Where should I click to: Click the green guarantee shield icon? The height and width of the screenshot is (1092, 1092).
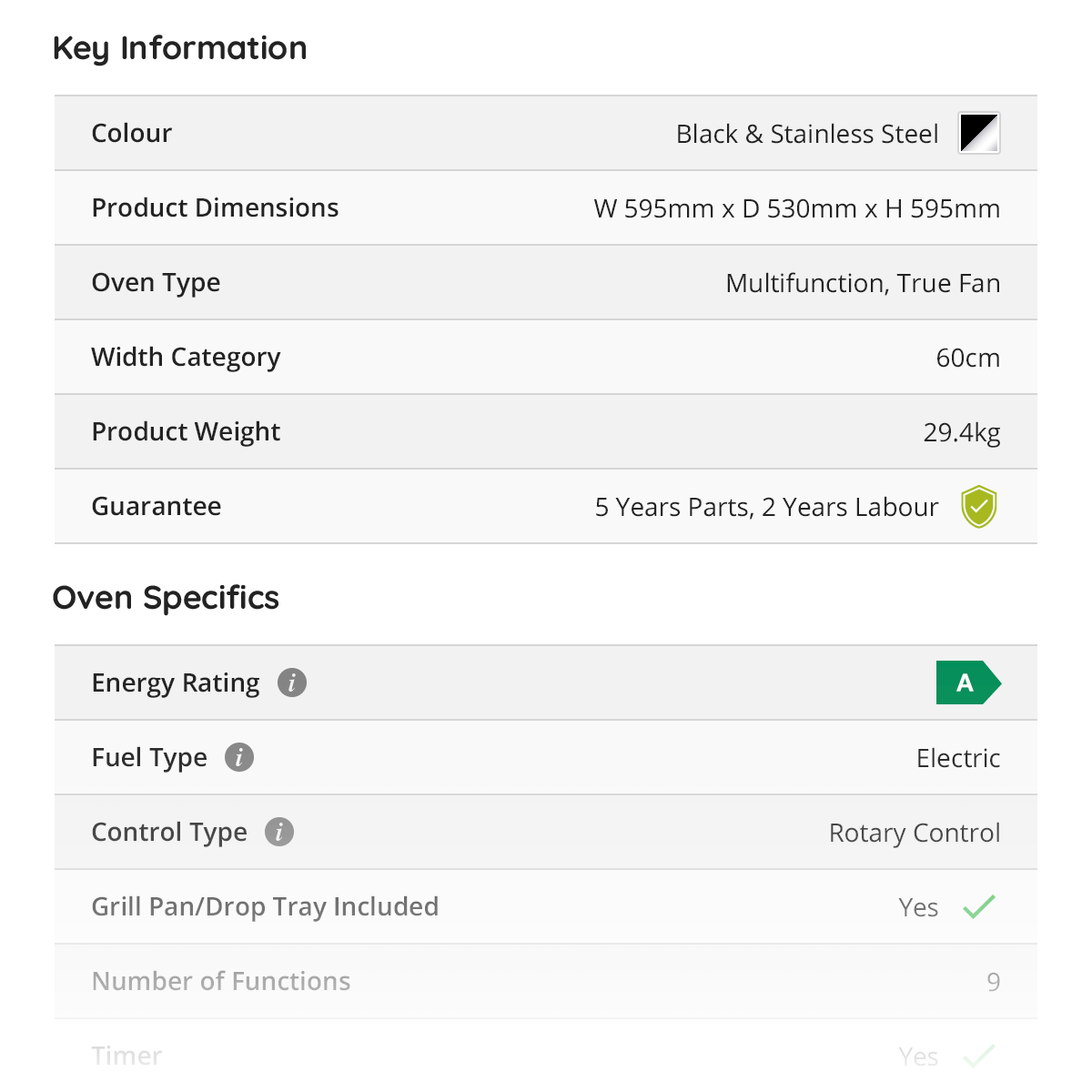(x=979, y=507)
